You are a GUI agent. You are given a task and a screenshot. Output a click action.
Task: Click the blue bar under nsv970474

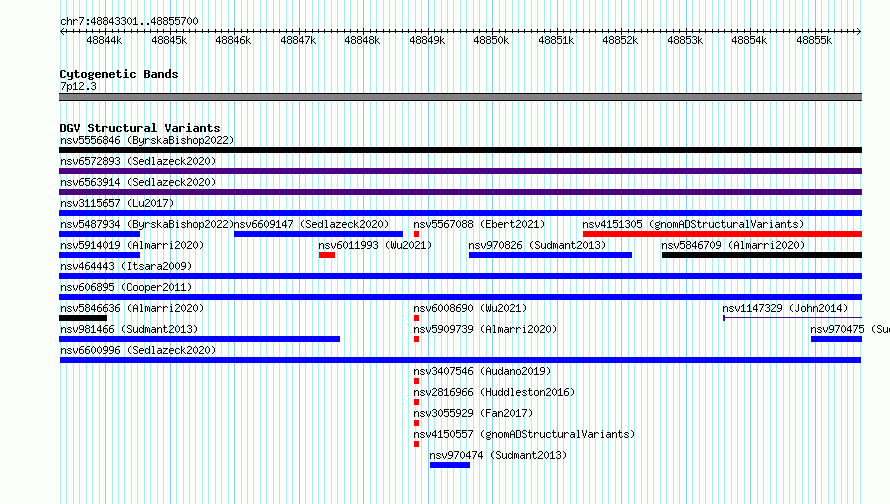tap(450, 465)
